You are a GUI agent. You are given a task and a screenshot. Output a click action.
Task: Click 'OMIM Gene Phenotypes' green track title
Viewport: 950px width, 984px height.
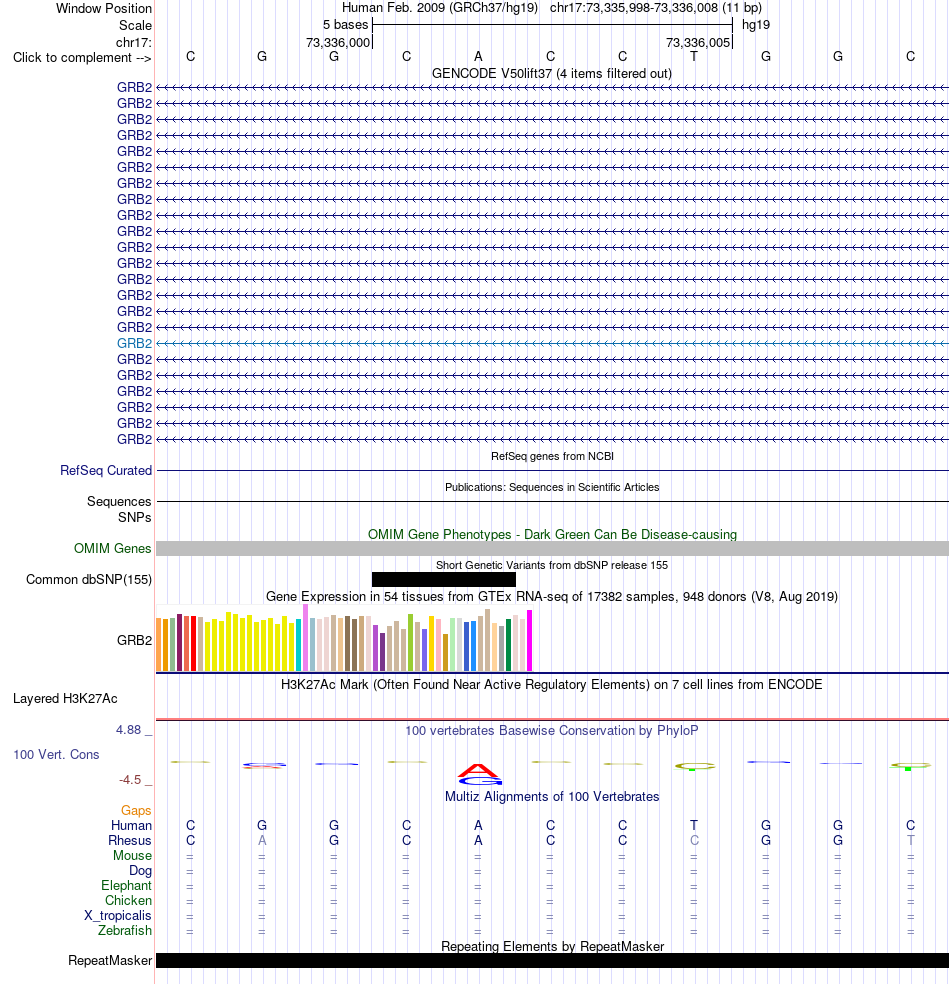552,535
